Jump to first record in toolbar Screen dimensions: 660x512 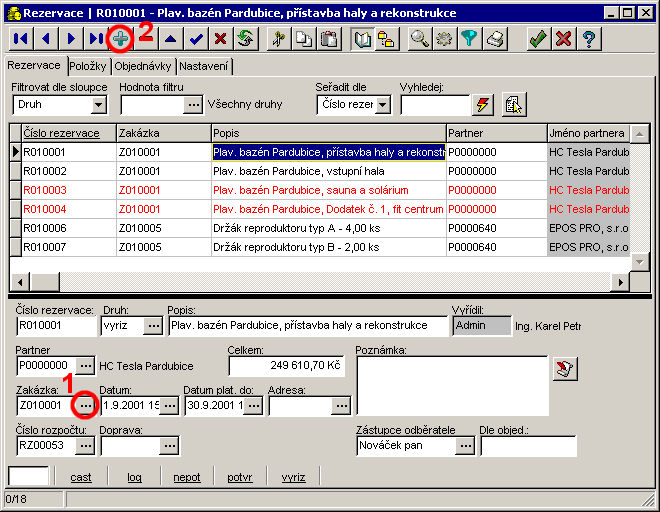click(20, 39)
